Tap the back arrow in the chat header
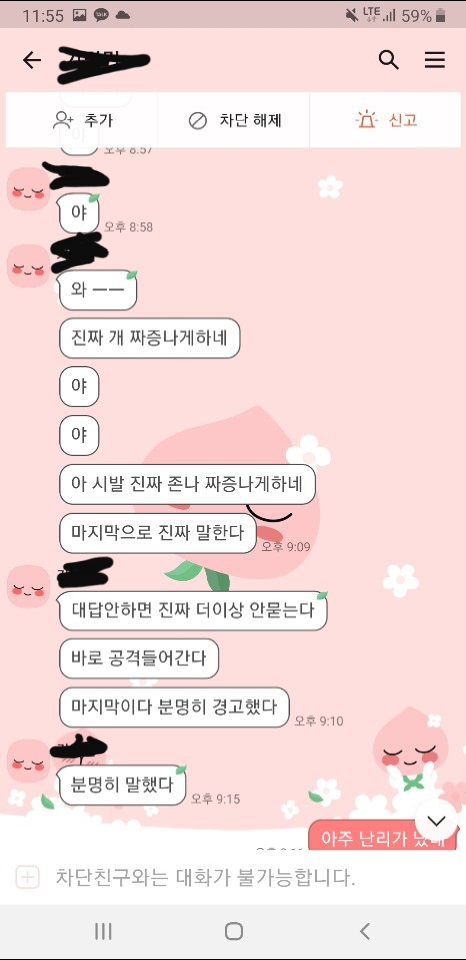The height and width of the screenshot is (960, 466). [x=31, y=60]
